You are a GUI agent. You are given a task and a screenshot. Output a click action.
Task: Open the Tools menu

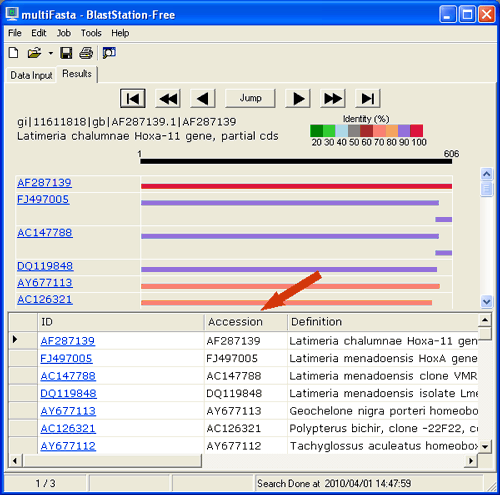click(91, 33)
